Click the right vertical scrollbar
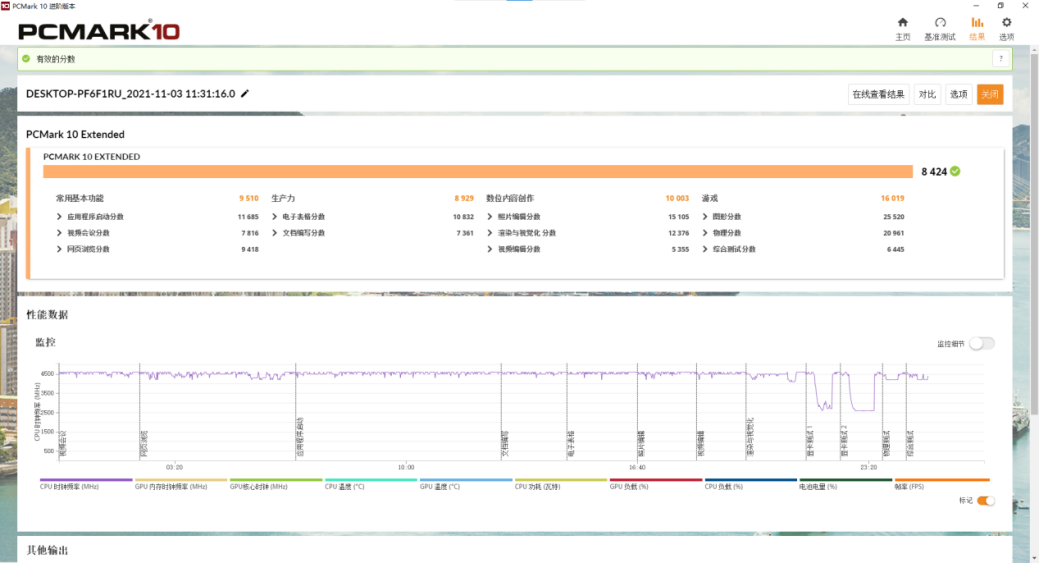 click(1035, 300)
